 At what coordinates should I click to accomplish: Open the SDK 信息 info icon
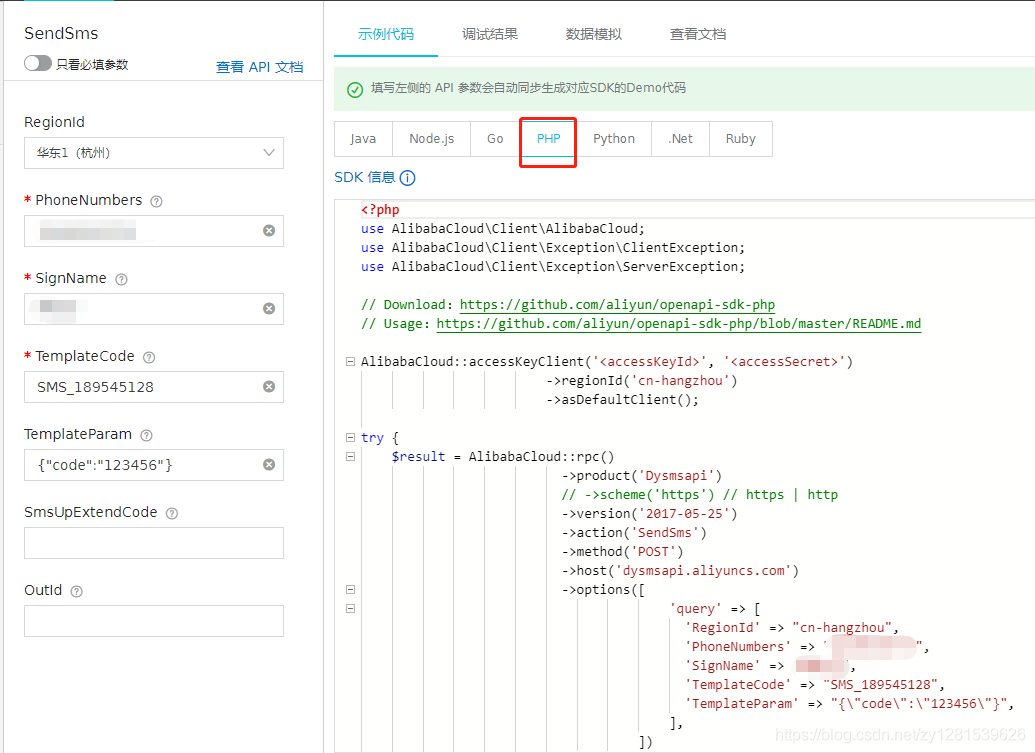(406, 177)
